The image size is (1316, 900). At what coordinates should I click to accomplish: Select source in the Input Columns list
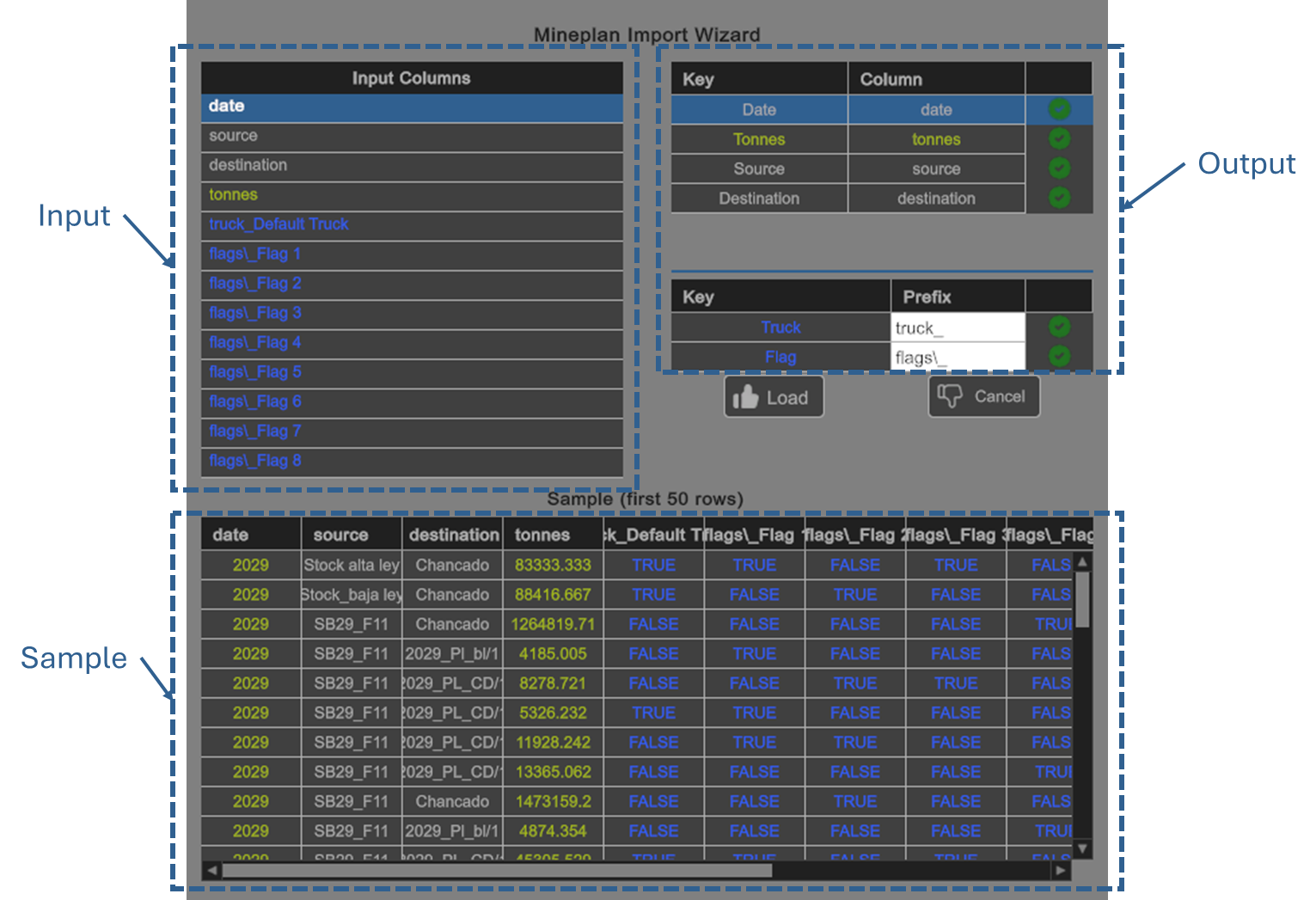pyautogui.click(x=412, y=136)
